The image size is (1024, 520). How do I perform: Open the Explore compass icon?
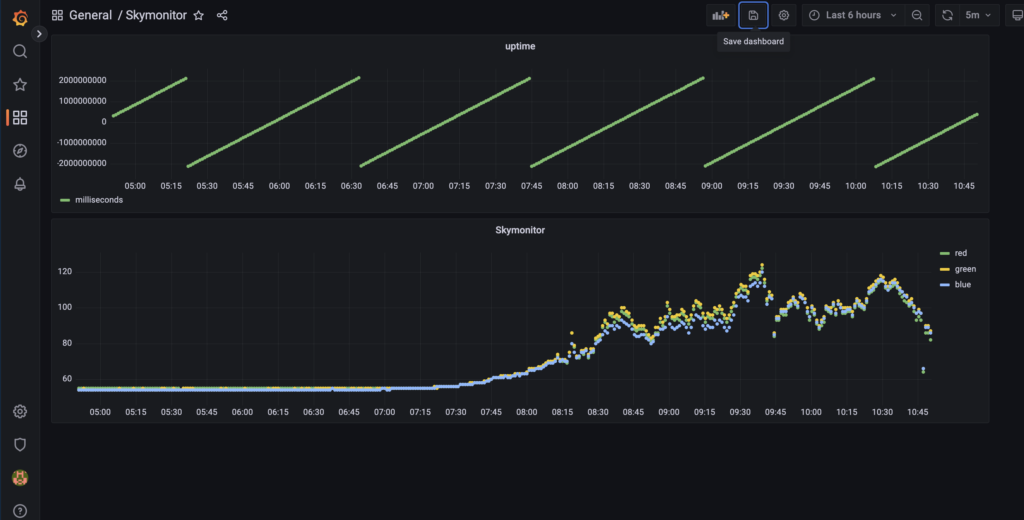coord(20,151)
